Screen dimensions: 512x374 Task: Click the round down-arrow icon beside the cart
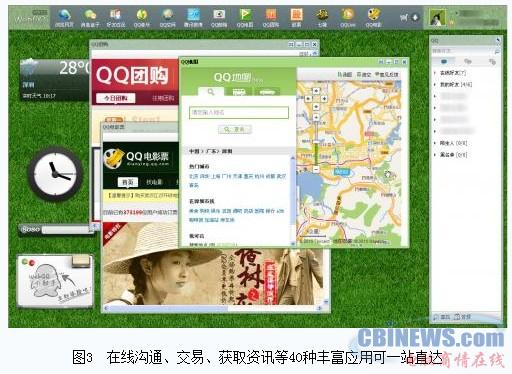[x=415, y=17]
